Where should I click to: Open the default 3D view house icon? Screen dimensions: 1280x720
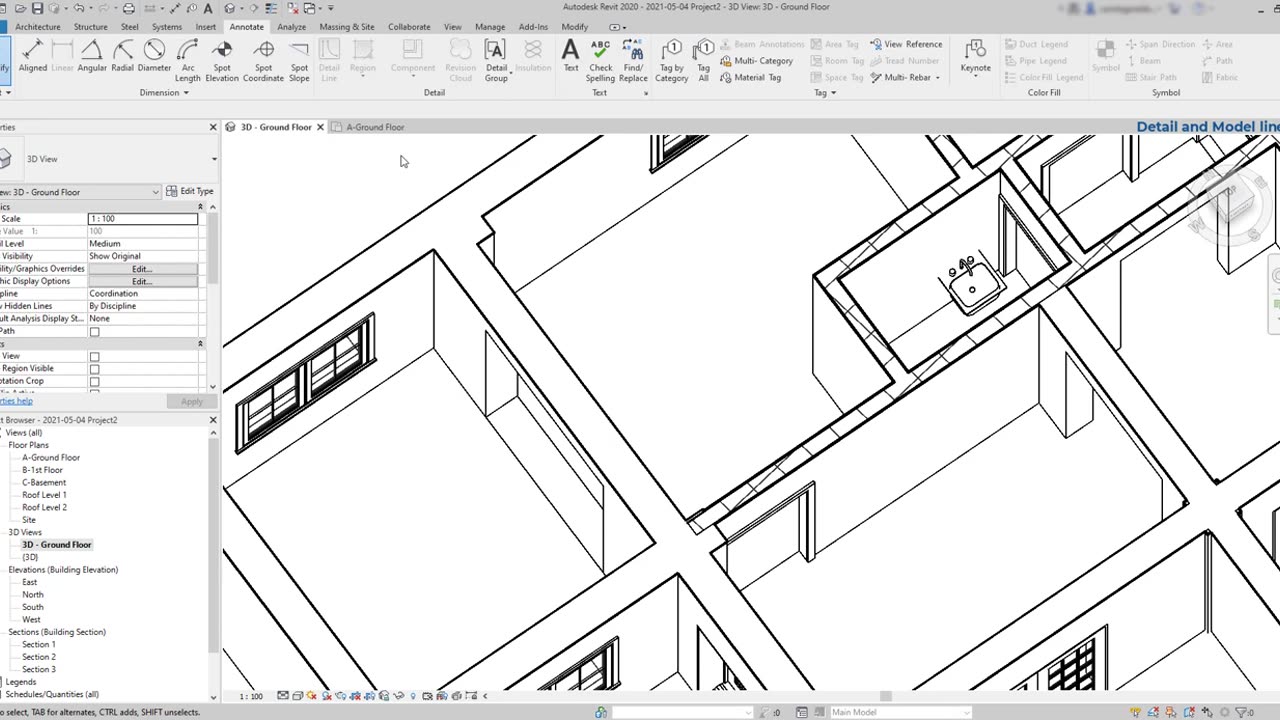(x=231, y=8)
